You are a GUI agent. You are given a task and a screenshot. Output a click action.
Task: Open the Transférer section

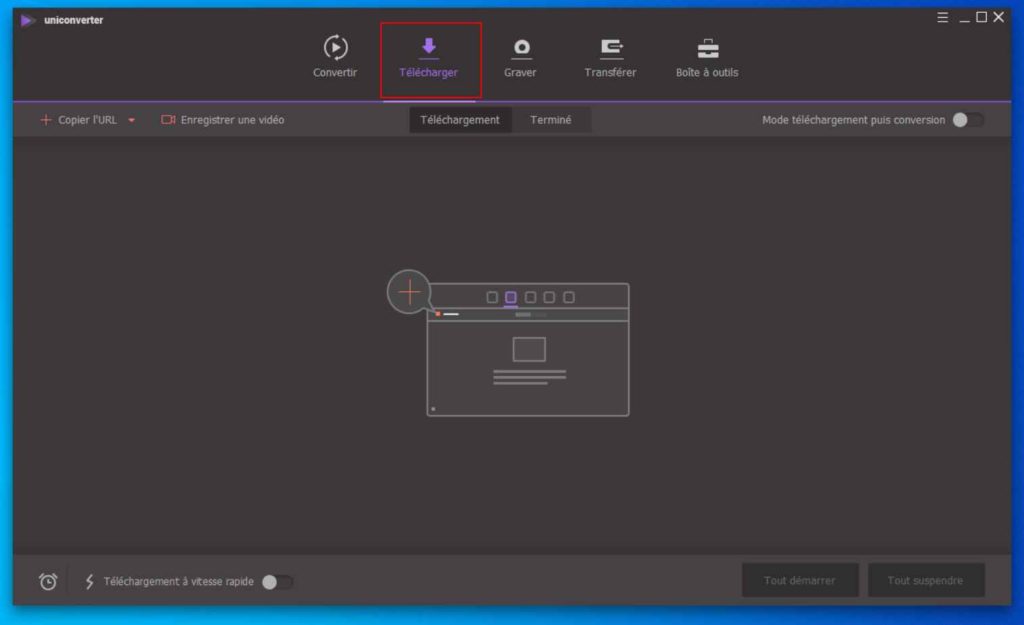610,57
